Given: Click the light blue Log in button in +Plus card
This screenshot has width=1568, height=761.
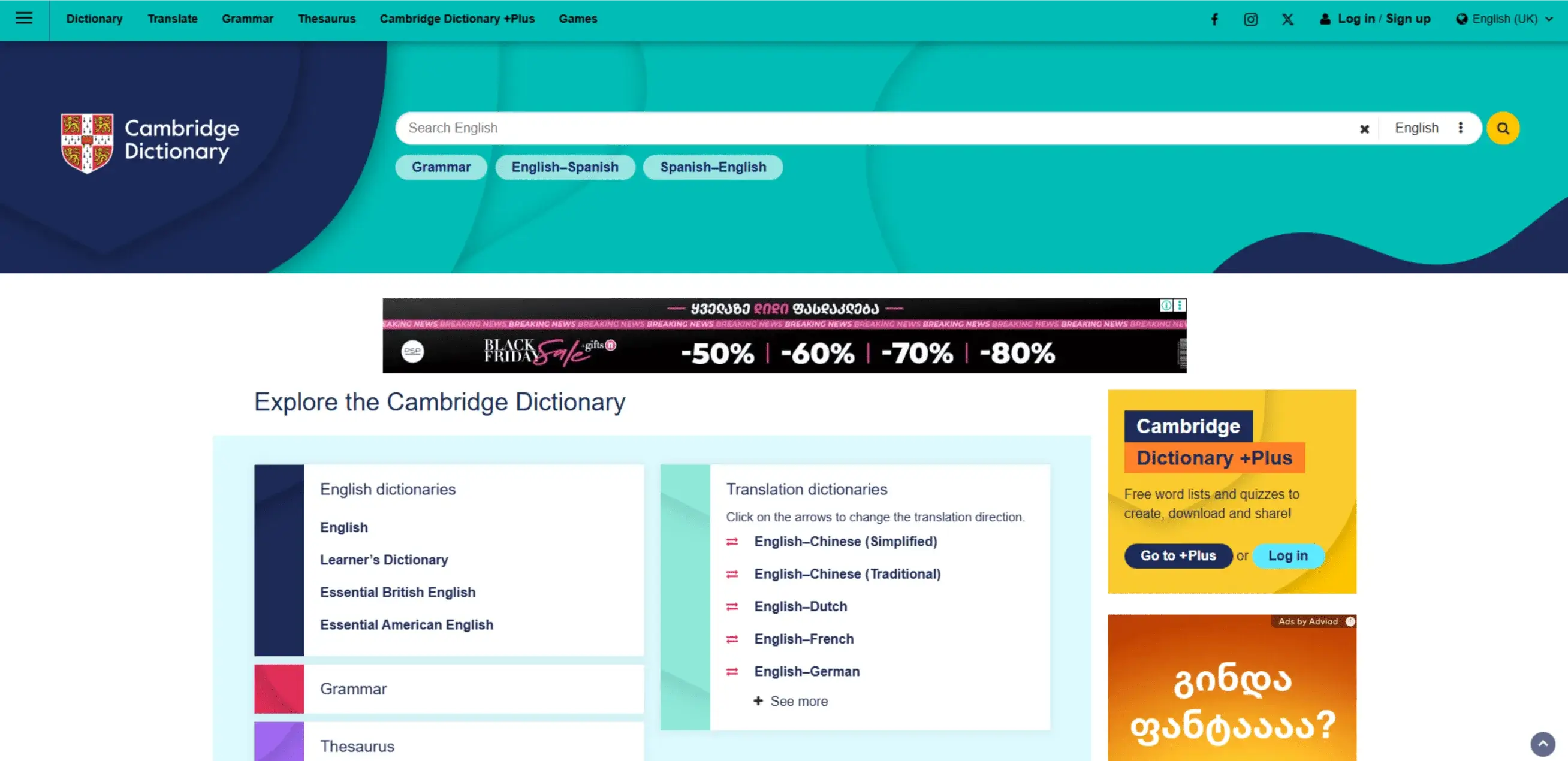Looking at the screenshot, I should pyautogui.click(x=1288, y=556).
